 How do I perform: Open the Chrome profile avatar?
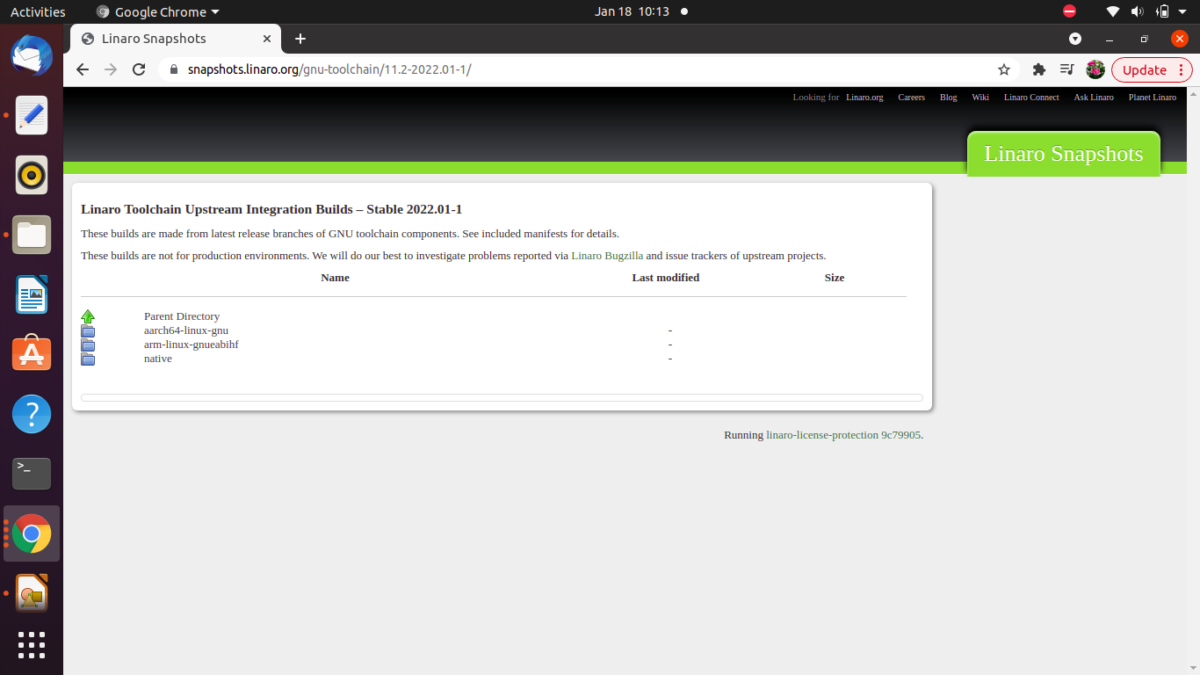[1095, 70]
